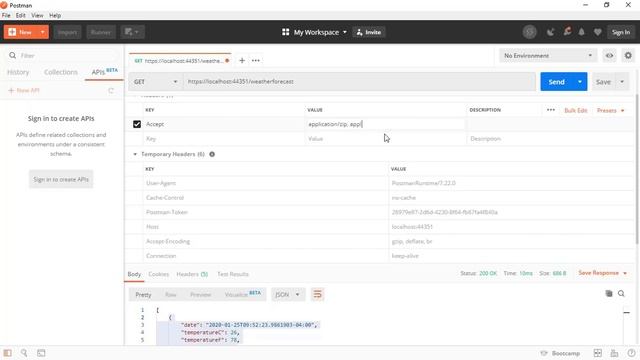Open the No Environment dropdown
This screenshot has height=360, width=640.
point(548,56)
